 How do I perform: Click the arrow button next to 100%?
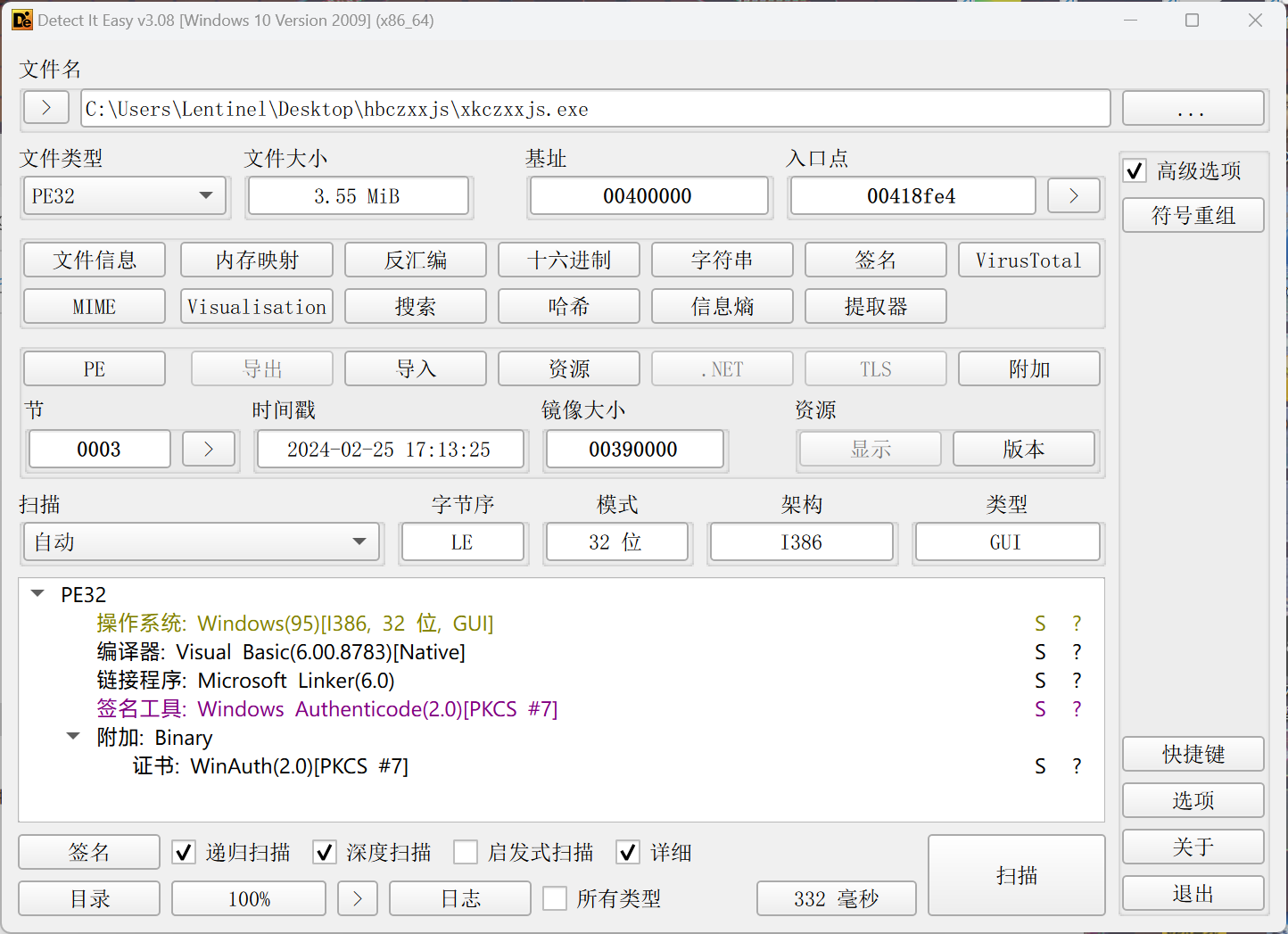tap(358, 898)
